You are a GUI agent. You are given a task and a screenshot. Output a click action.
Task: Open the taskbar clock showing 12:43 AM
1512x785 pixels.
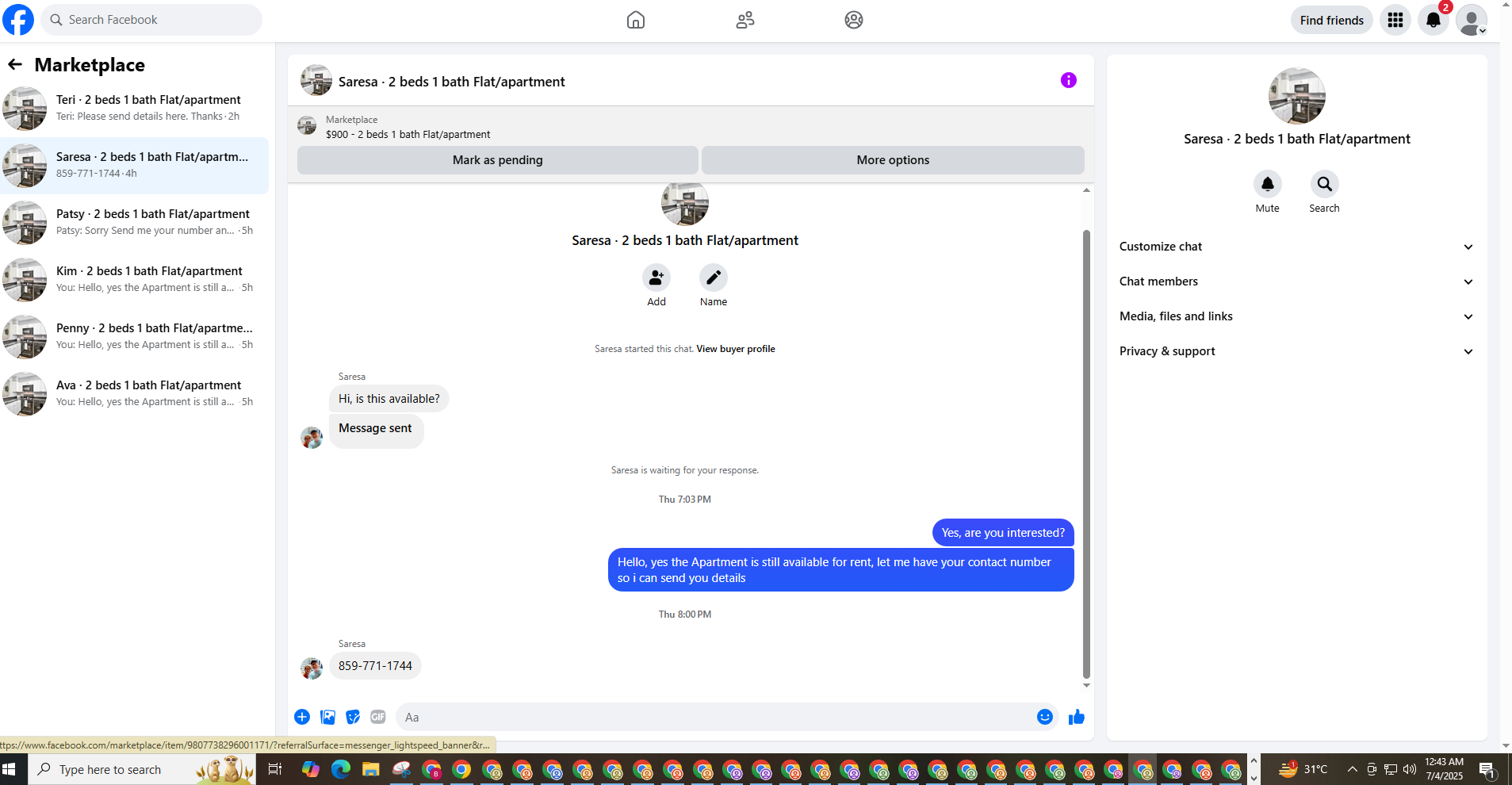pyautogui.click(x=1444, y=769)
